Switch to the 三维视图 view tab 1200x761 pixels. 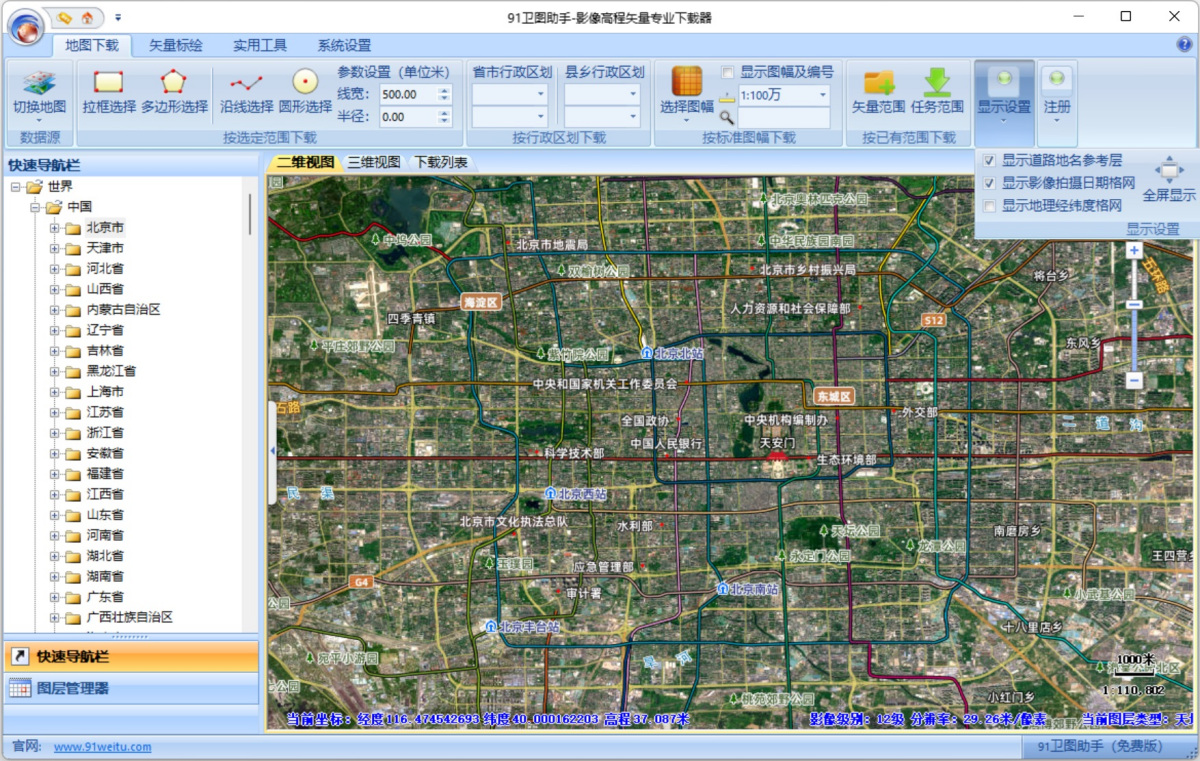pyautogui.click(x=374, y=162)
